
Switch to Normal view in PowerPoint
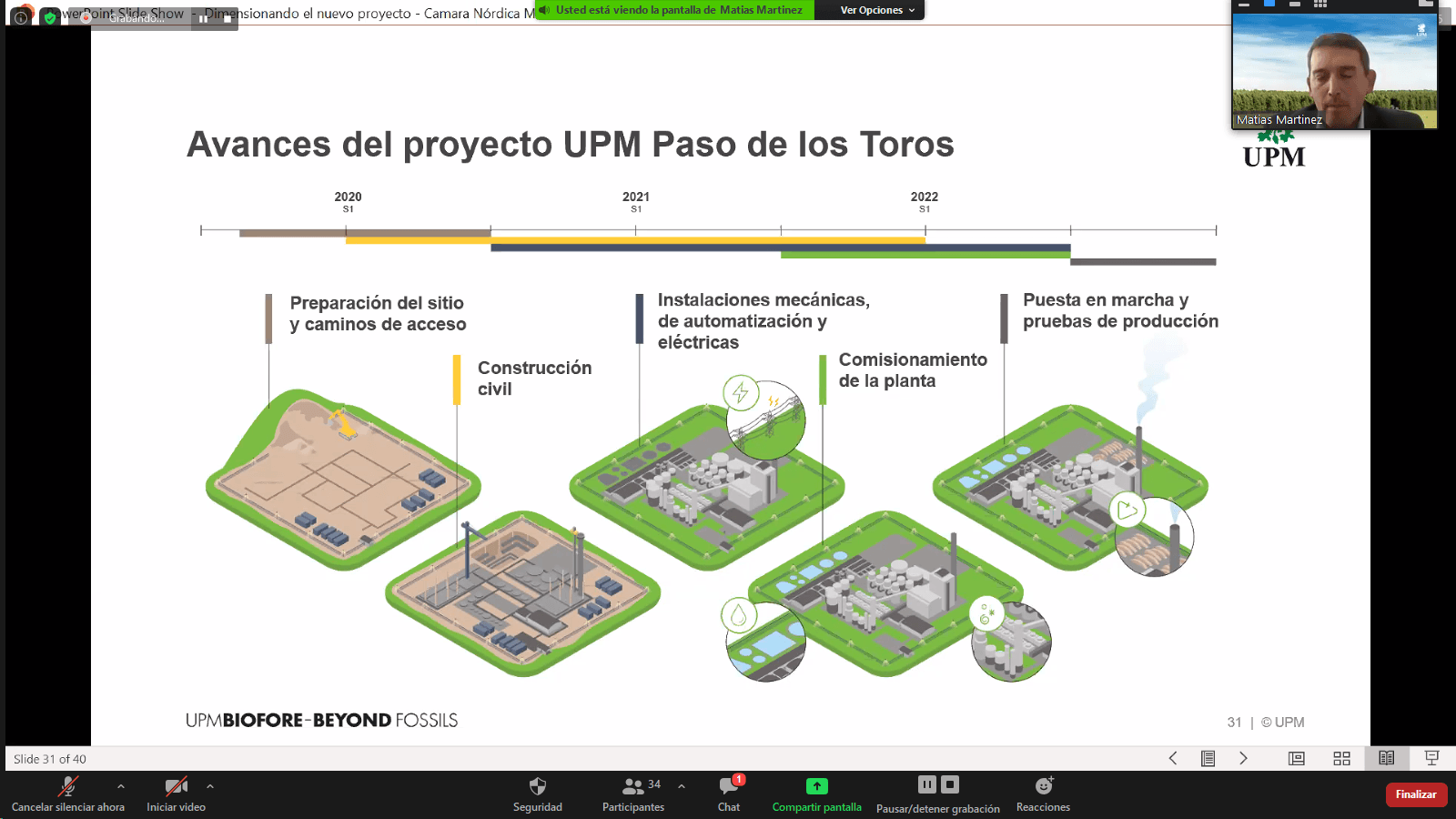(x=1297, y=758)
